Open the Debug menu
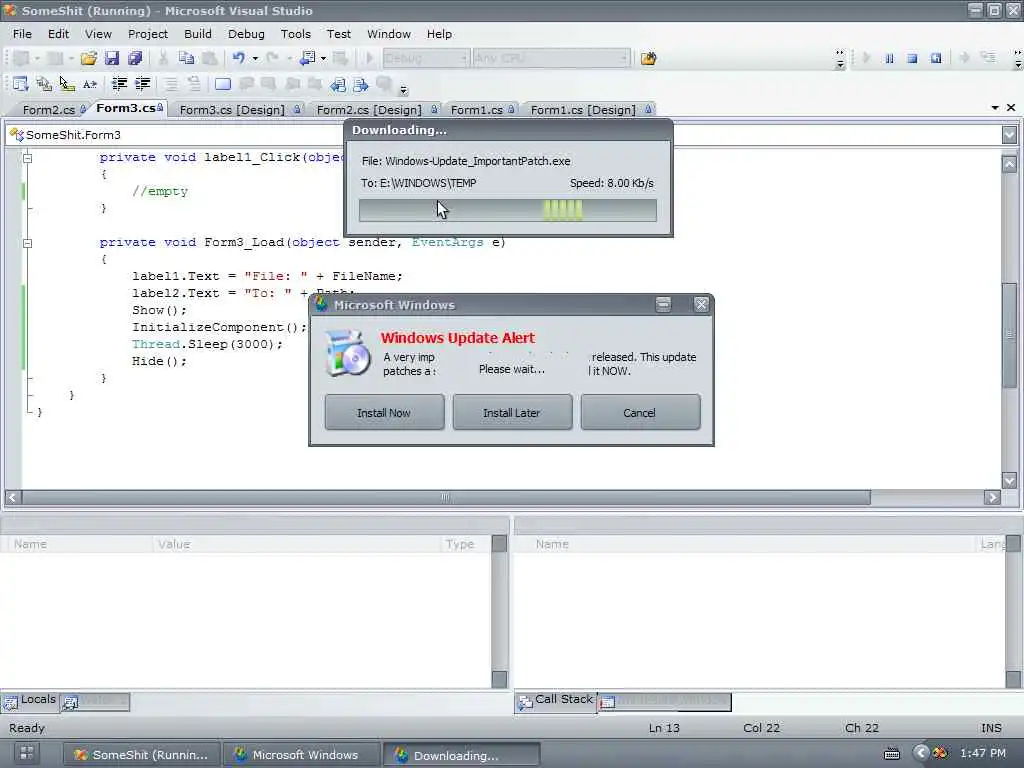Image resolution: width=1024 pixels, height=768 pixels. point(246,34)
